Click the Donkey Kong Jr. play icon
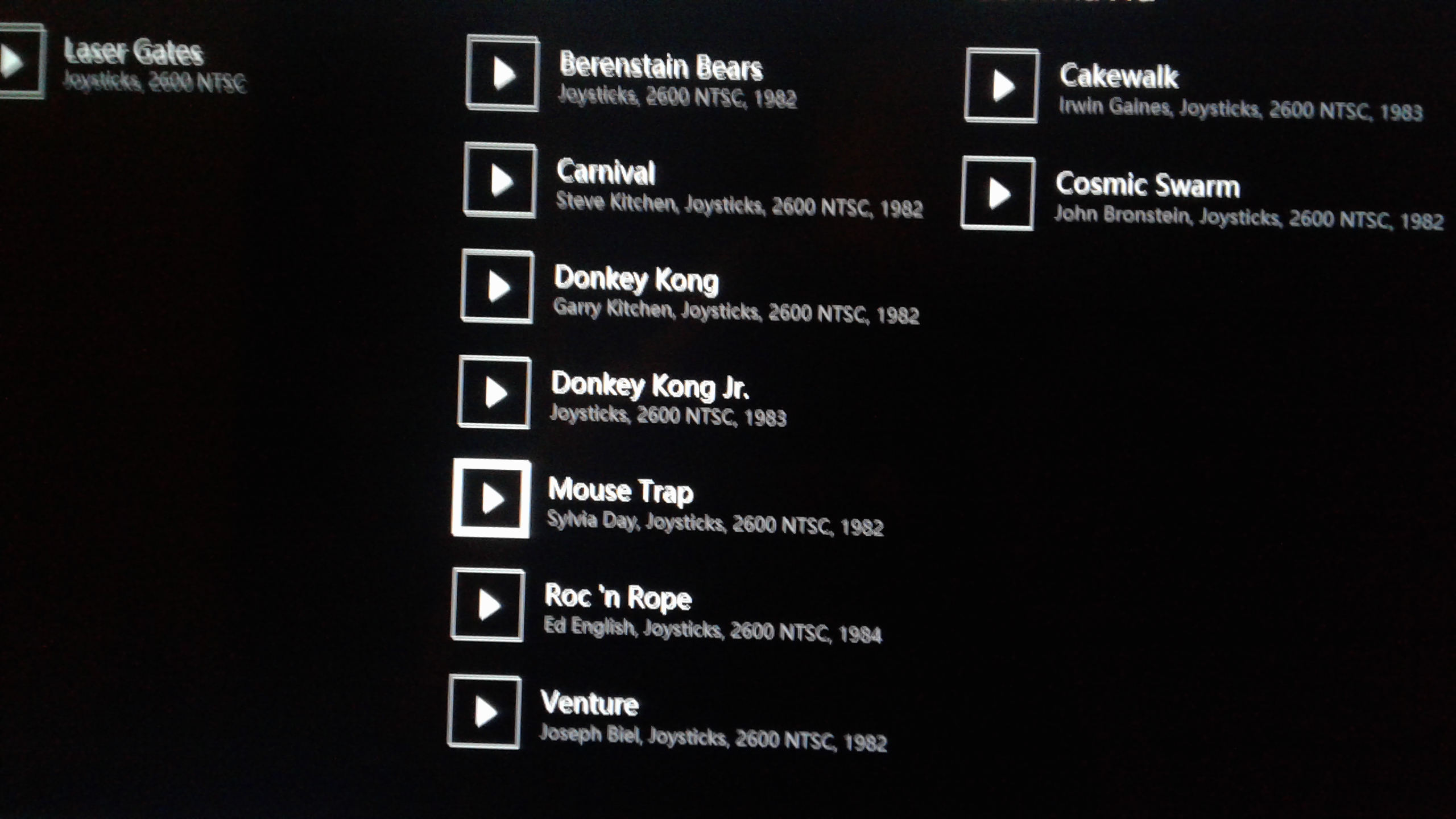This screenshot has width=1456, height=819. 494,392
